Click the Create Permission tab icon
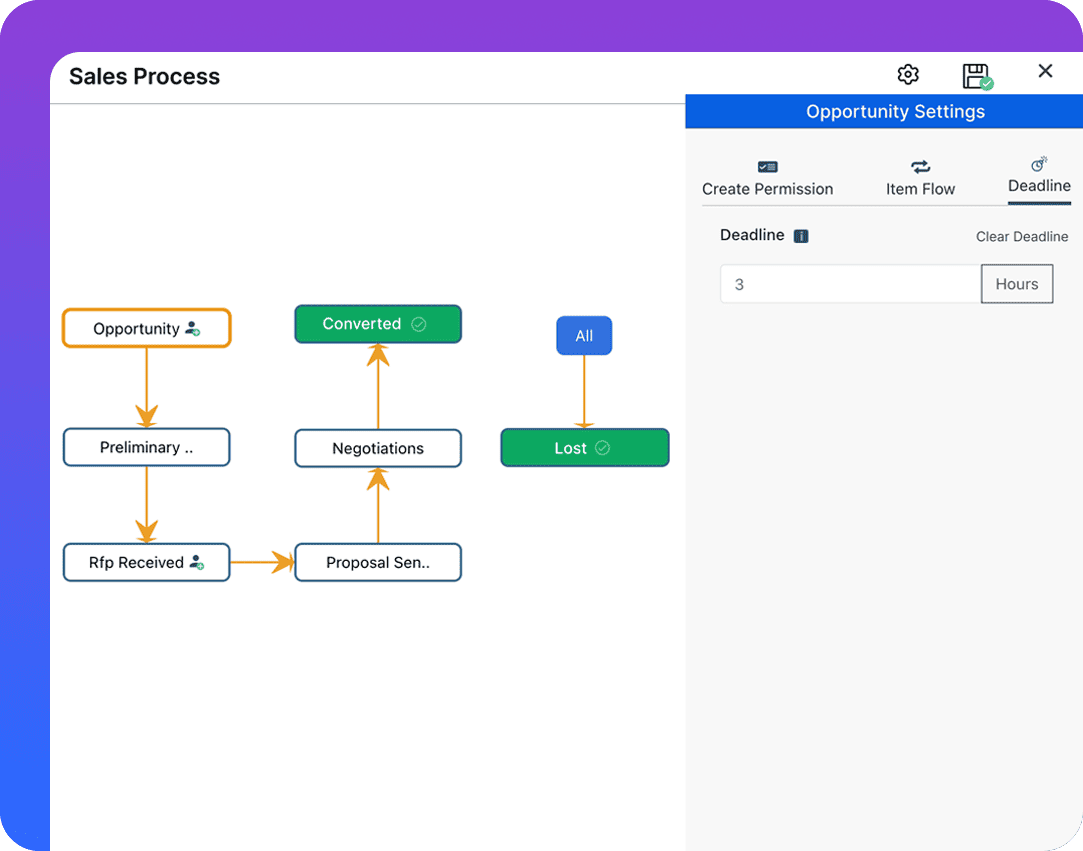This screenshot has width=1083, height=851. point(767,166)
